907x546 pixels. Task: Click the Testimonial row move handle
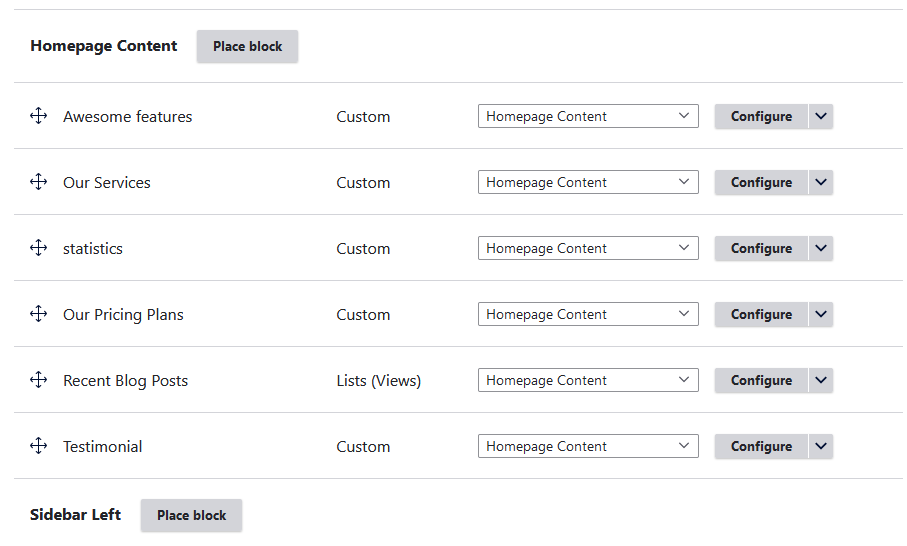click(39, 446)
